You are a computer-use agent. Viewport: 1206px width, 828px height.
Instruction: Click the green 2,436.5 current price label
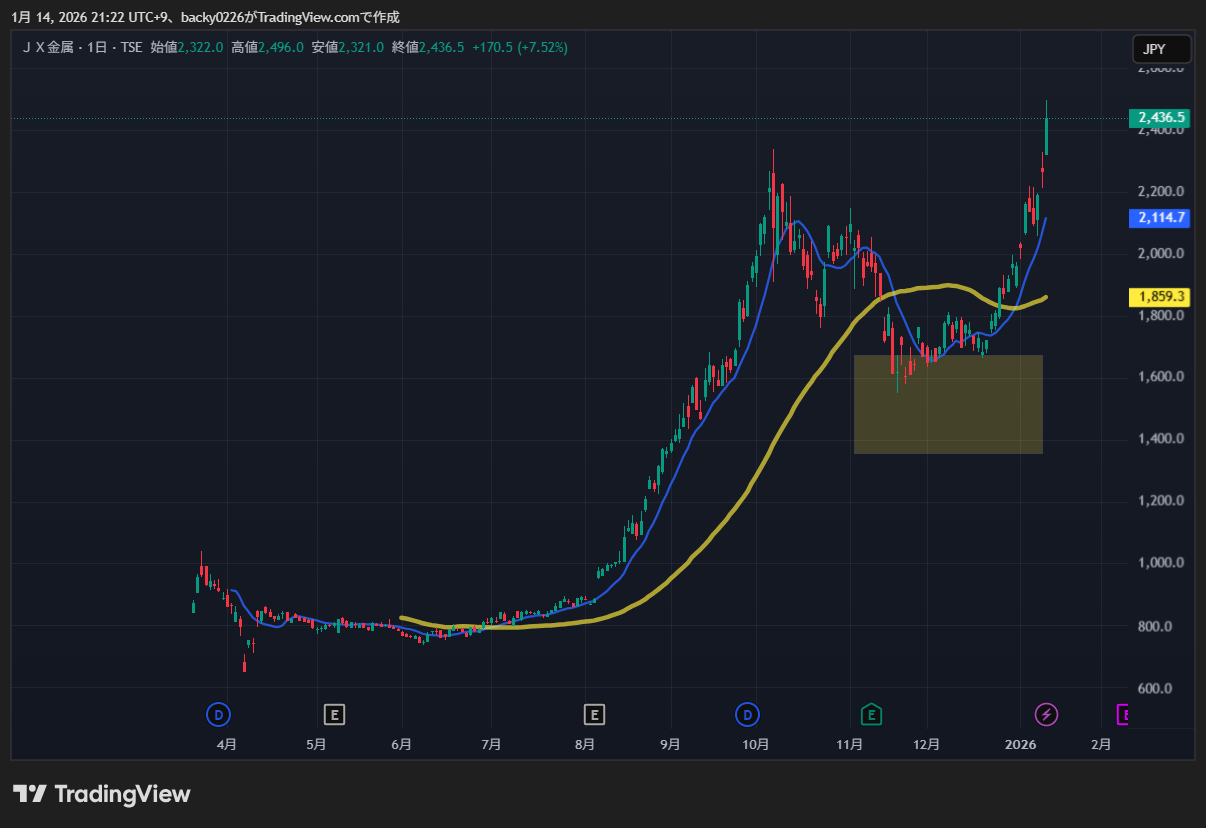click(x=1161, y=118)
